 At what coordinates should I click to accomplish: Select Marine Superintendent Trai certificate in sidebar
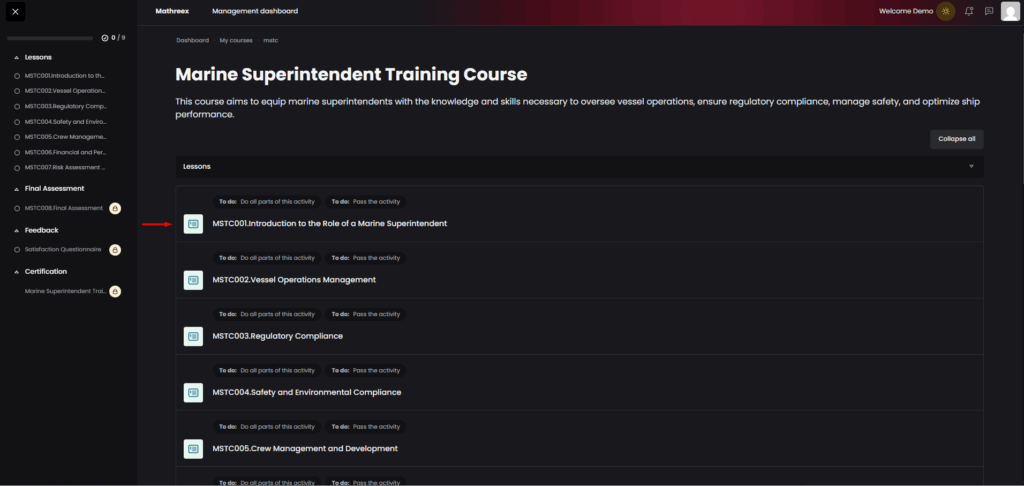[65, 291]
